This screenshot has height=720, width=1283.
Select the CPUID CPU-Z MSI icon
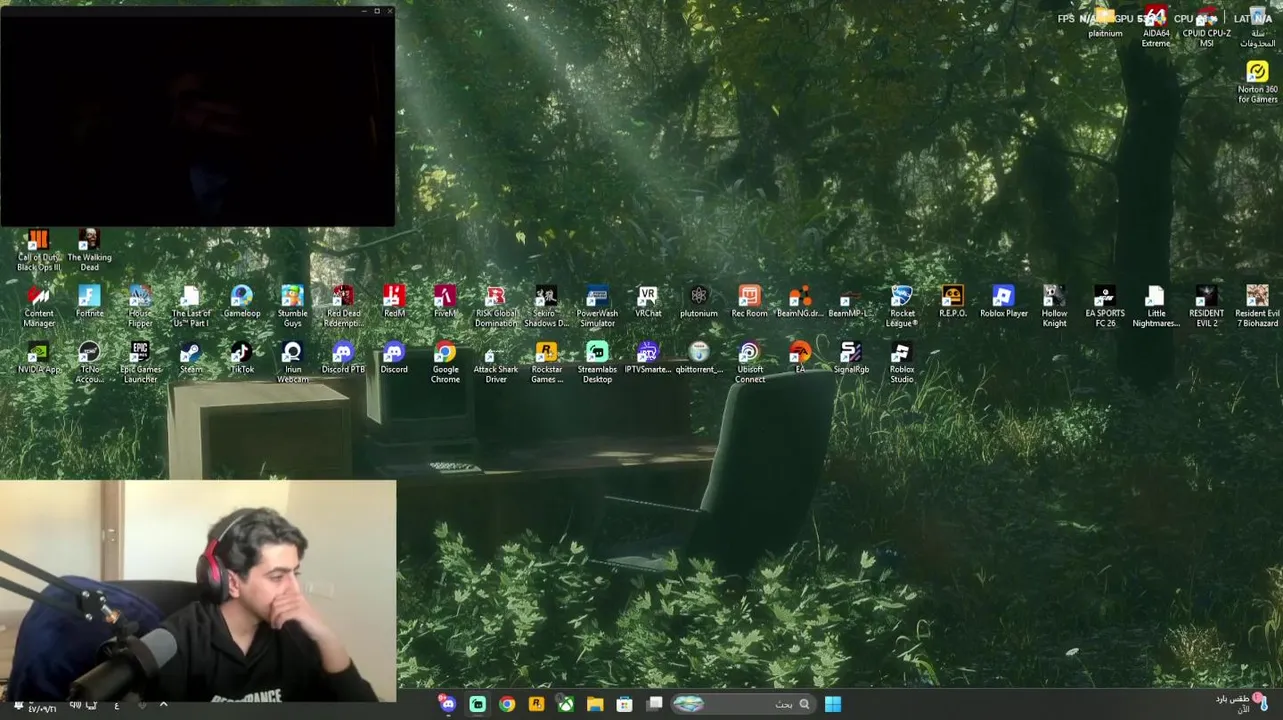tap(1207, 27)
